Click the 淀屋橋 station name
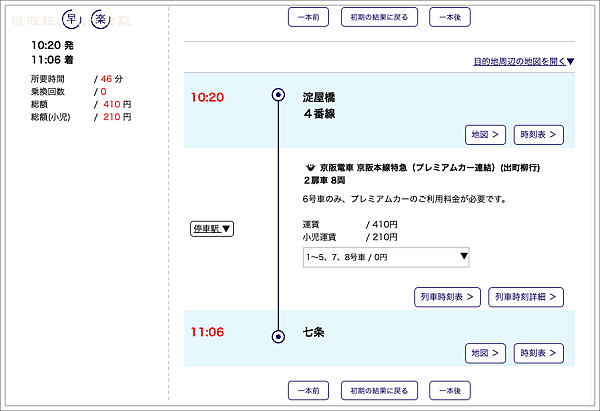The image size is (600, 411). click(x=319, y=97)
